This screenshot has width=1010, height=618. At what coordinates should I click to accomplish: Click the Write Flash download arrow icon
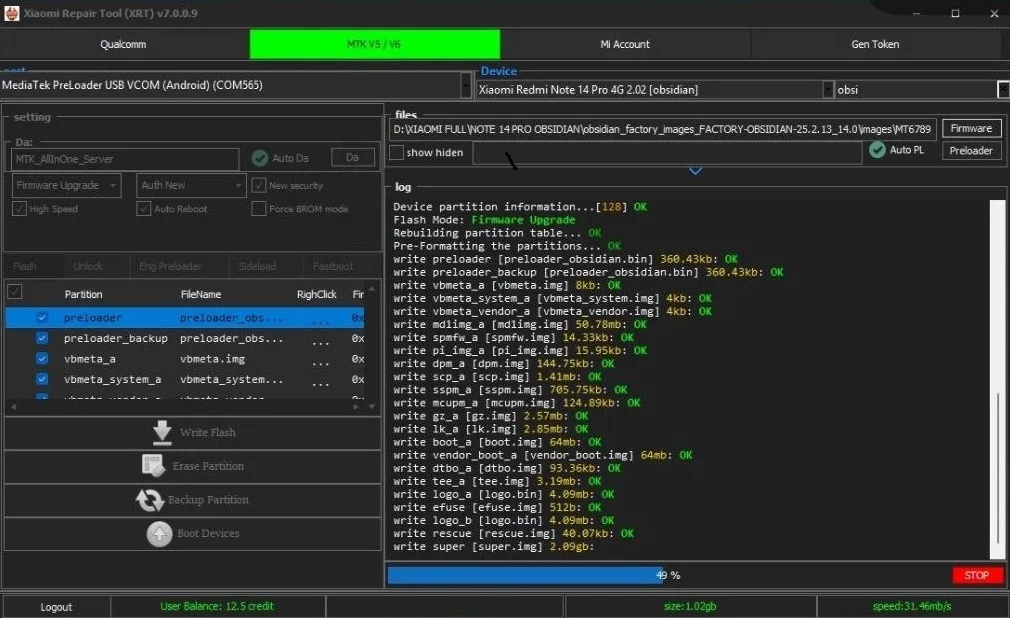click(162, 432)
